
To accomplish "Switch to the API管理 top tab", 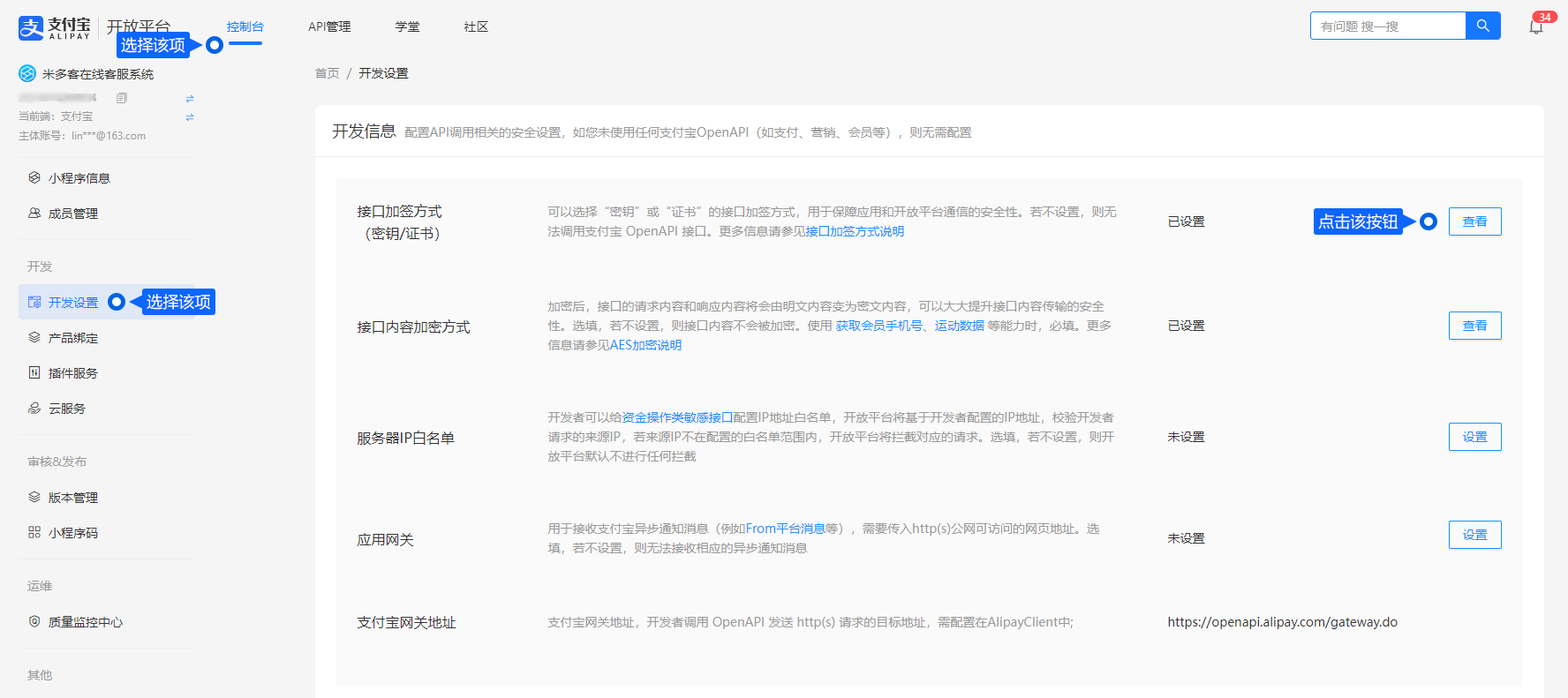I will coord(329,26).
